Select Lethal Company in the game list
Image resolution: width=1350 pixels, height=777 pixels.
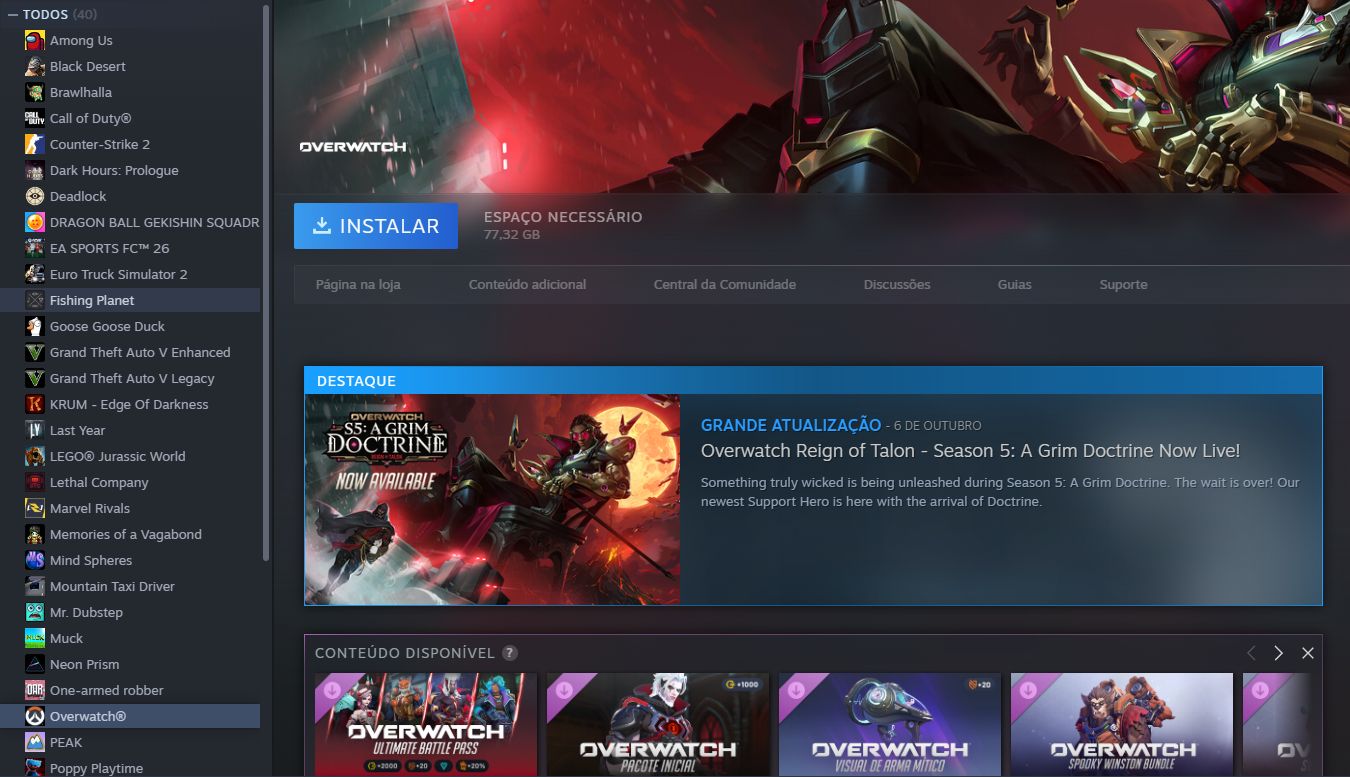coord(130,483)
